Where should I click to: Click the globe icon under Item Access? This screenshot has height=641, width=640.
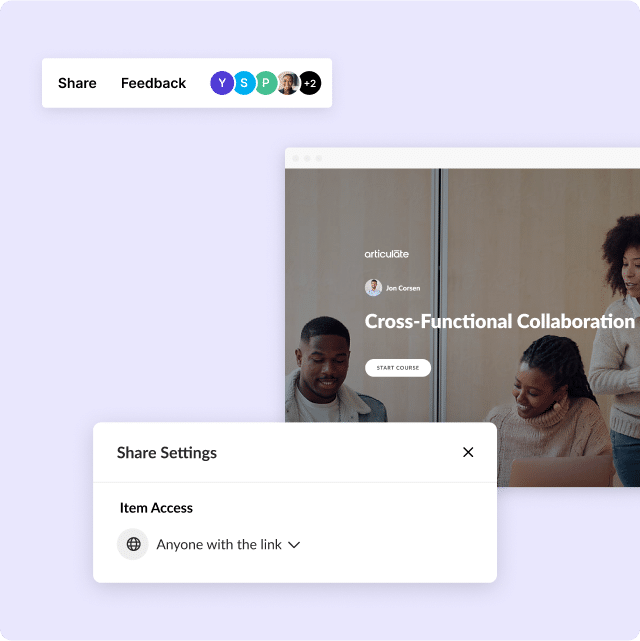coord(133,544)
